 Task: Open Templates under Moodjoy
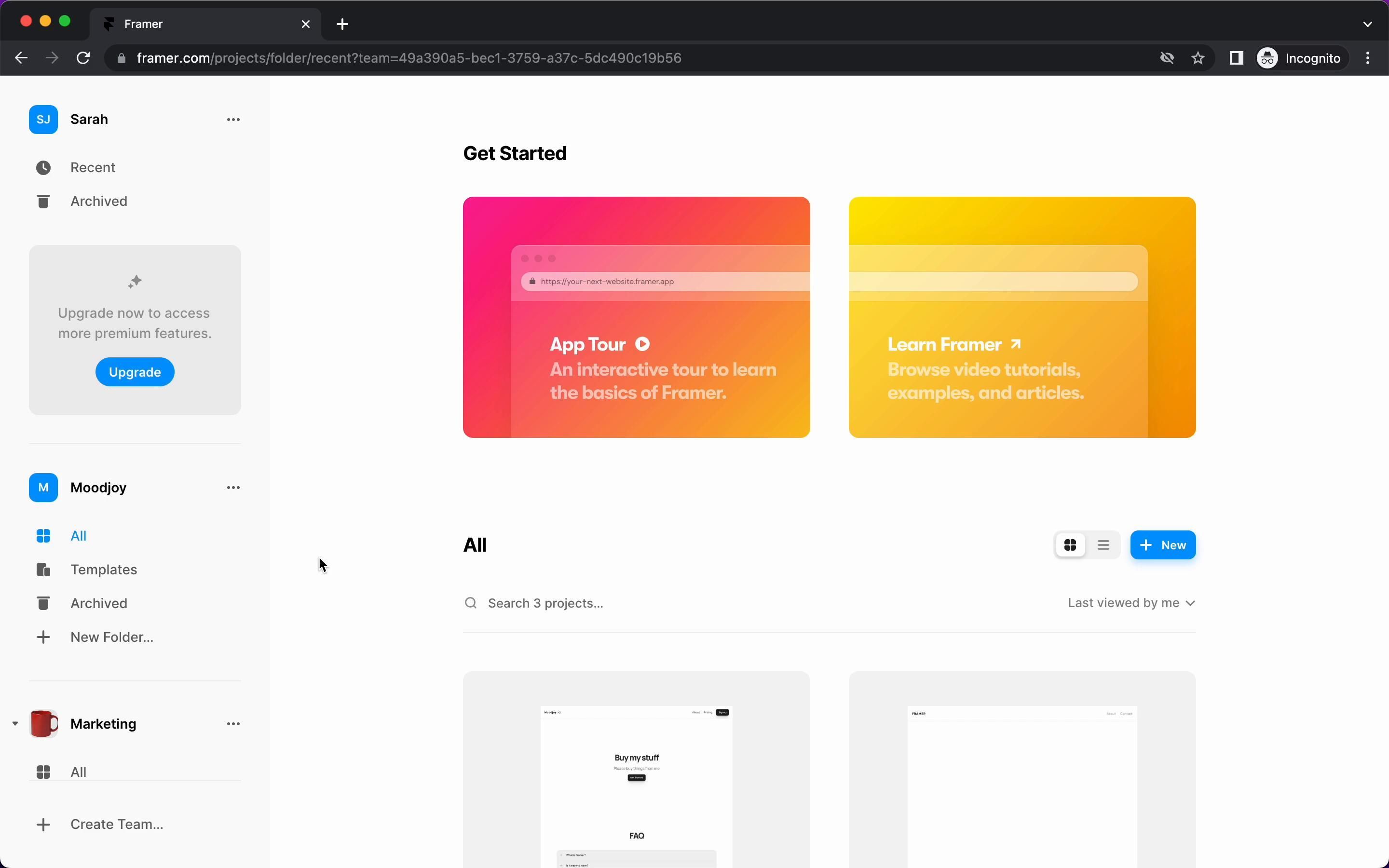103,570
